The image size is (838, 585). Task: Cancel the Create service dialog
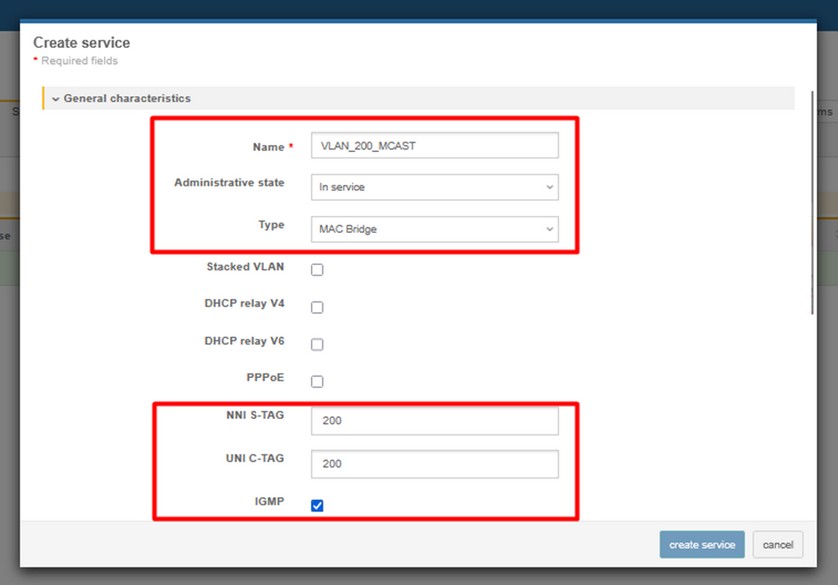[777, 545]
